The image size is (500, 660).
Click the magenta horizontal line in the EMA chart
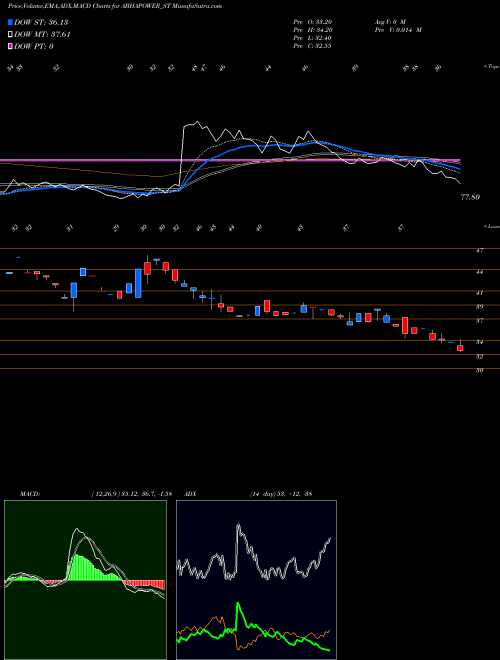[x=230, y=160]
